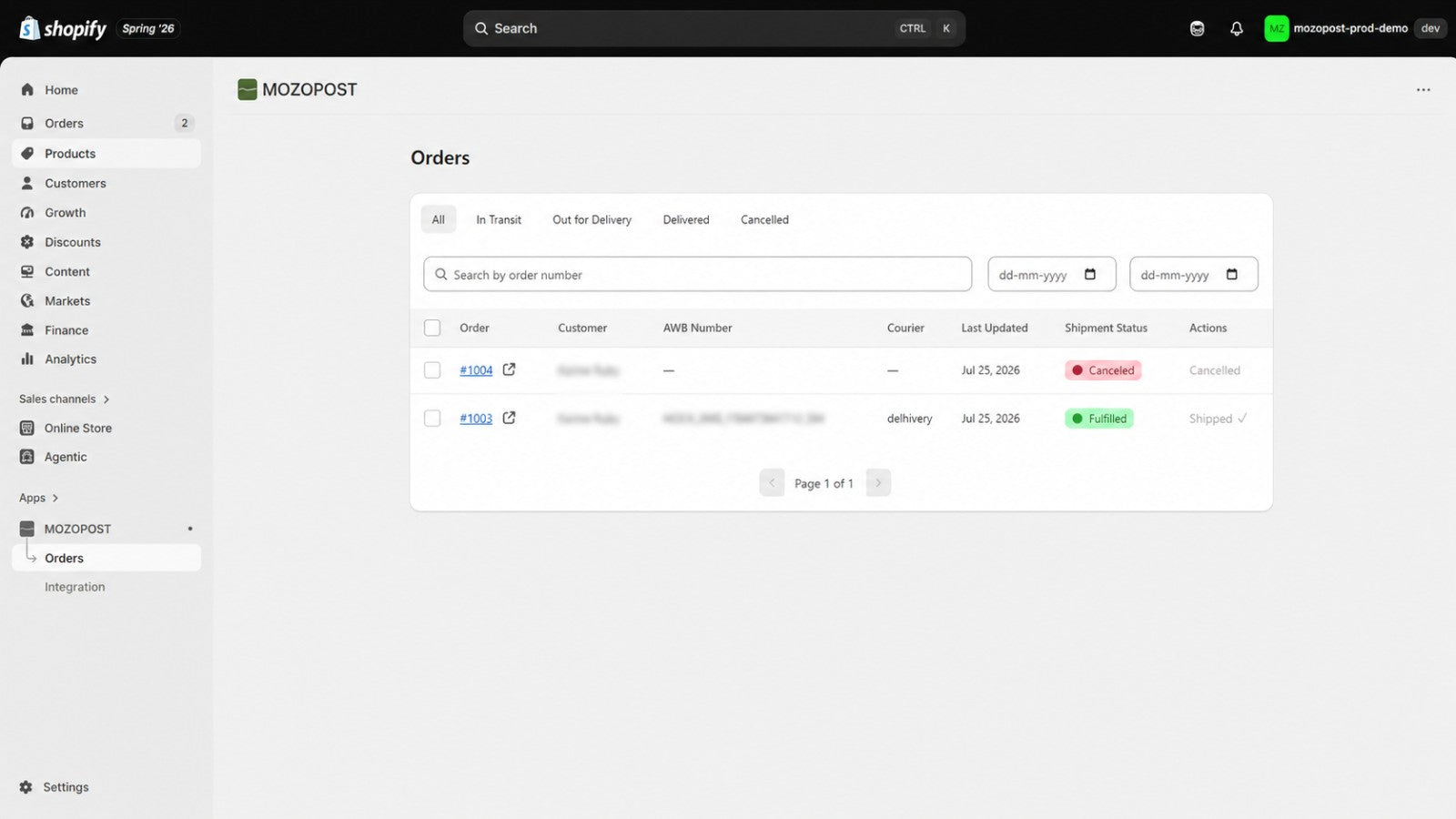Image resolution: width=1456 pixels, height=819 pixels.
Task: Open Orders under MOZOPOST app
Action: (106, 558)
